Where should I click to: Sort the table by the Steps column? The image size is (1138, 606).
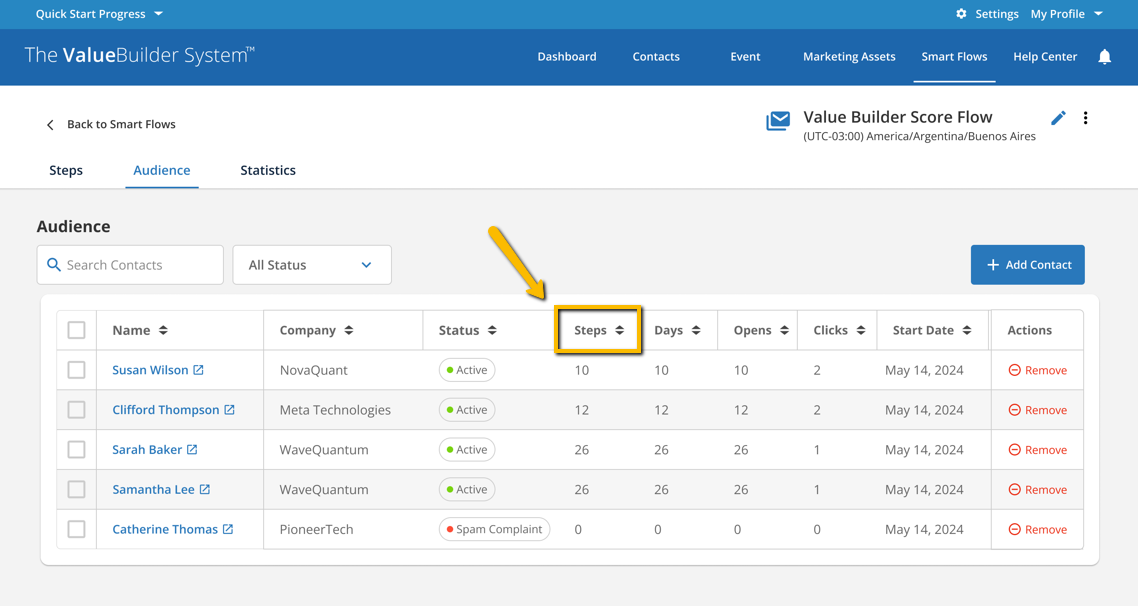coord(598,329)
